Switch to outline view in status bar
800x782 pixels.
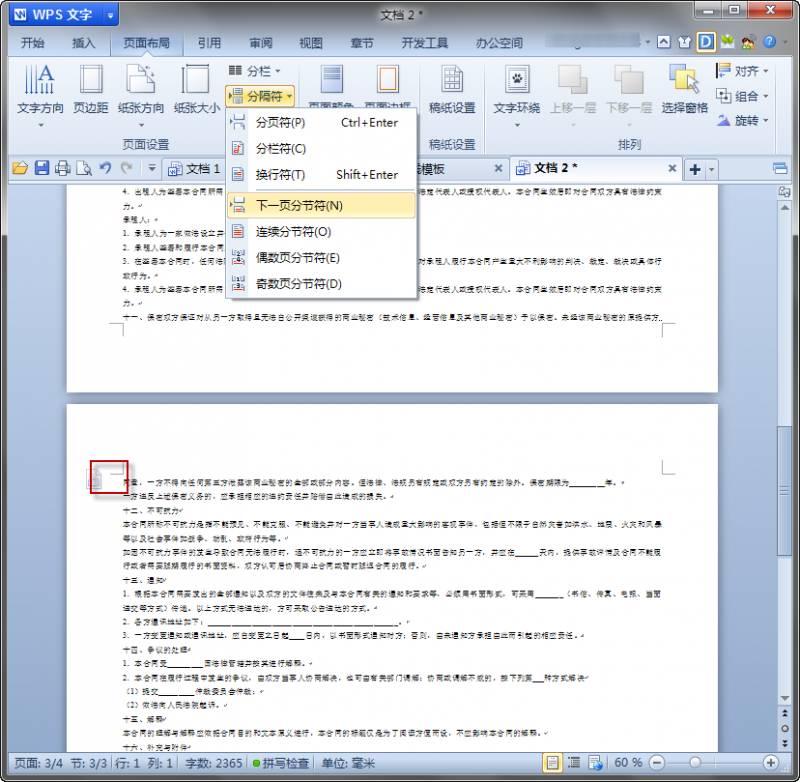(573, 763)
